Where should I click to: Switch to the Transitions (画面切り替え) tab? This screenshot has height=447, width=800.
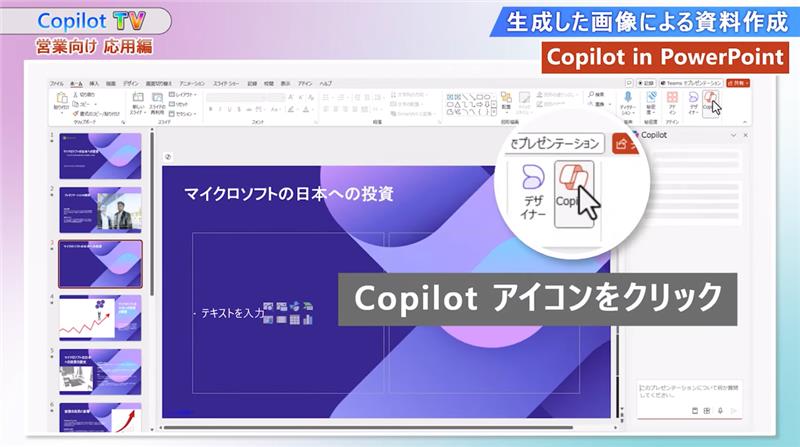click(159, 83)
